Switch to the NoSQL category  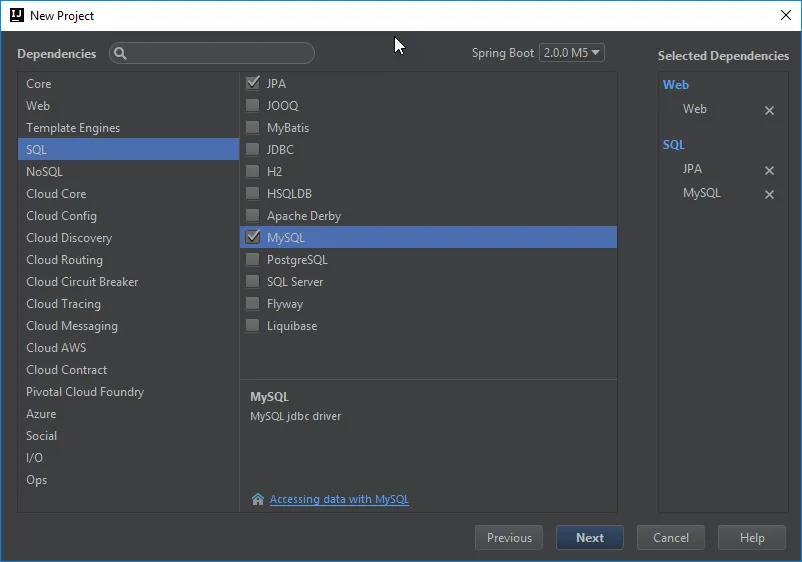(x=128, y=171)
